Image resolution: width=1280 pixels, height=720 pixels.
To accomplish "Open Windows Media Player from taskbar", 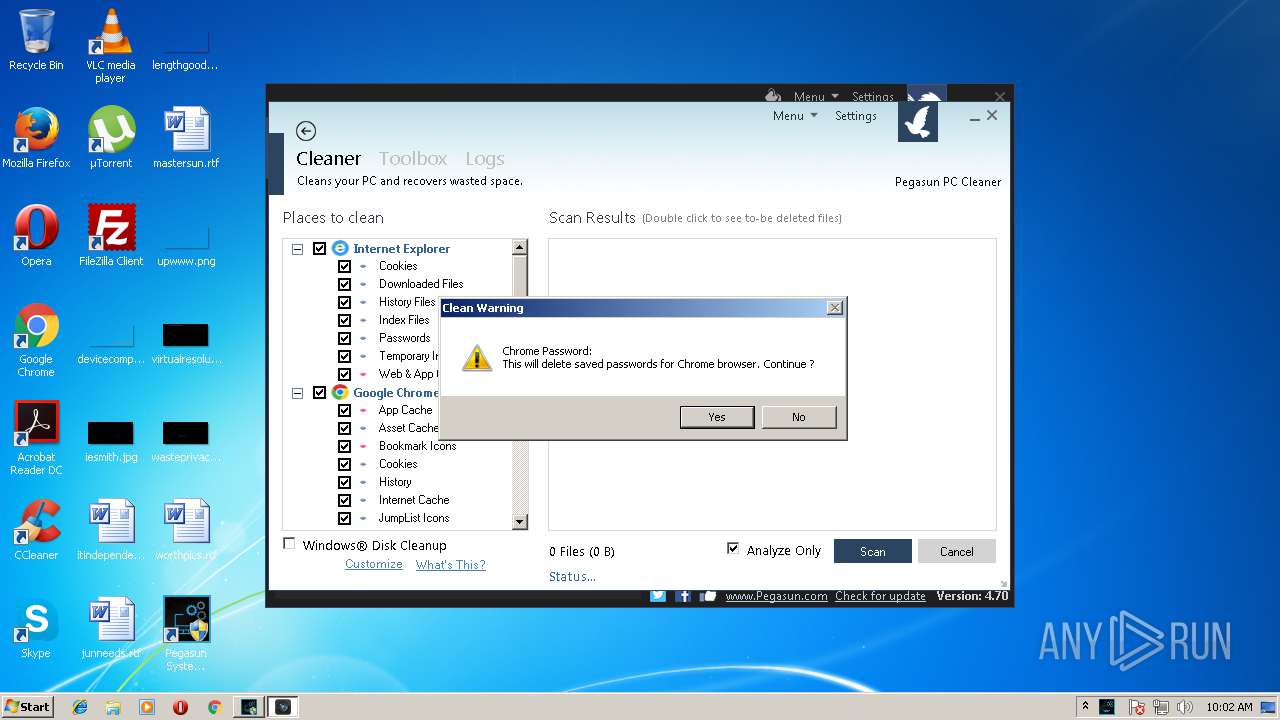I will 147,707.
